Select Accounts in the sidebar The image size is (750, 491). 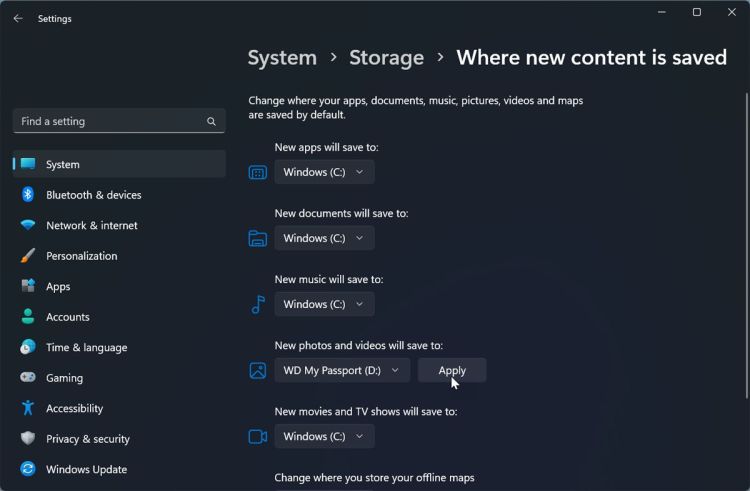(67, 317)
